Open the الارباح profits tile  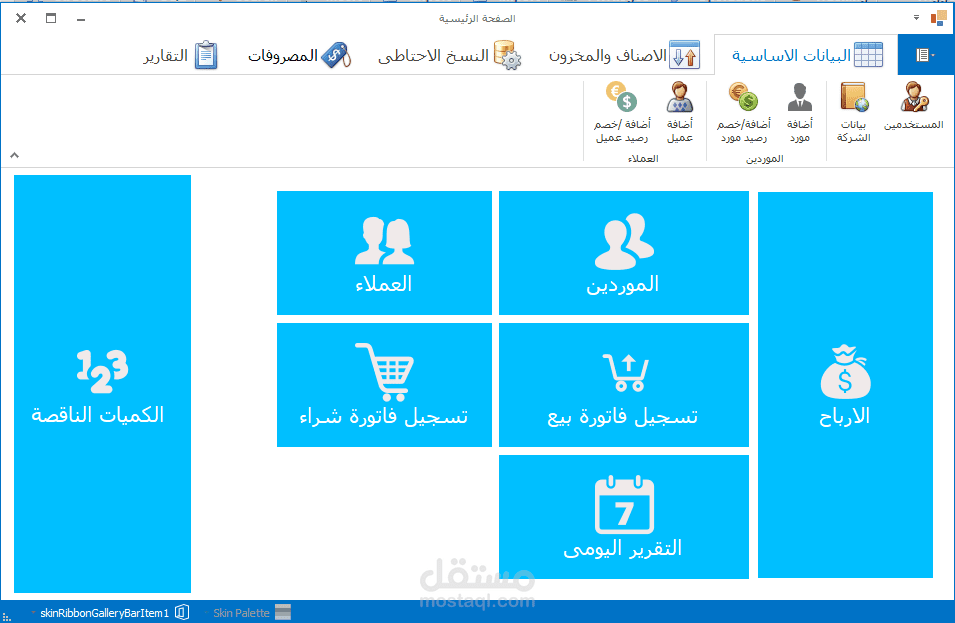[x=845, y=385]
